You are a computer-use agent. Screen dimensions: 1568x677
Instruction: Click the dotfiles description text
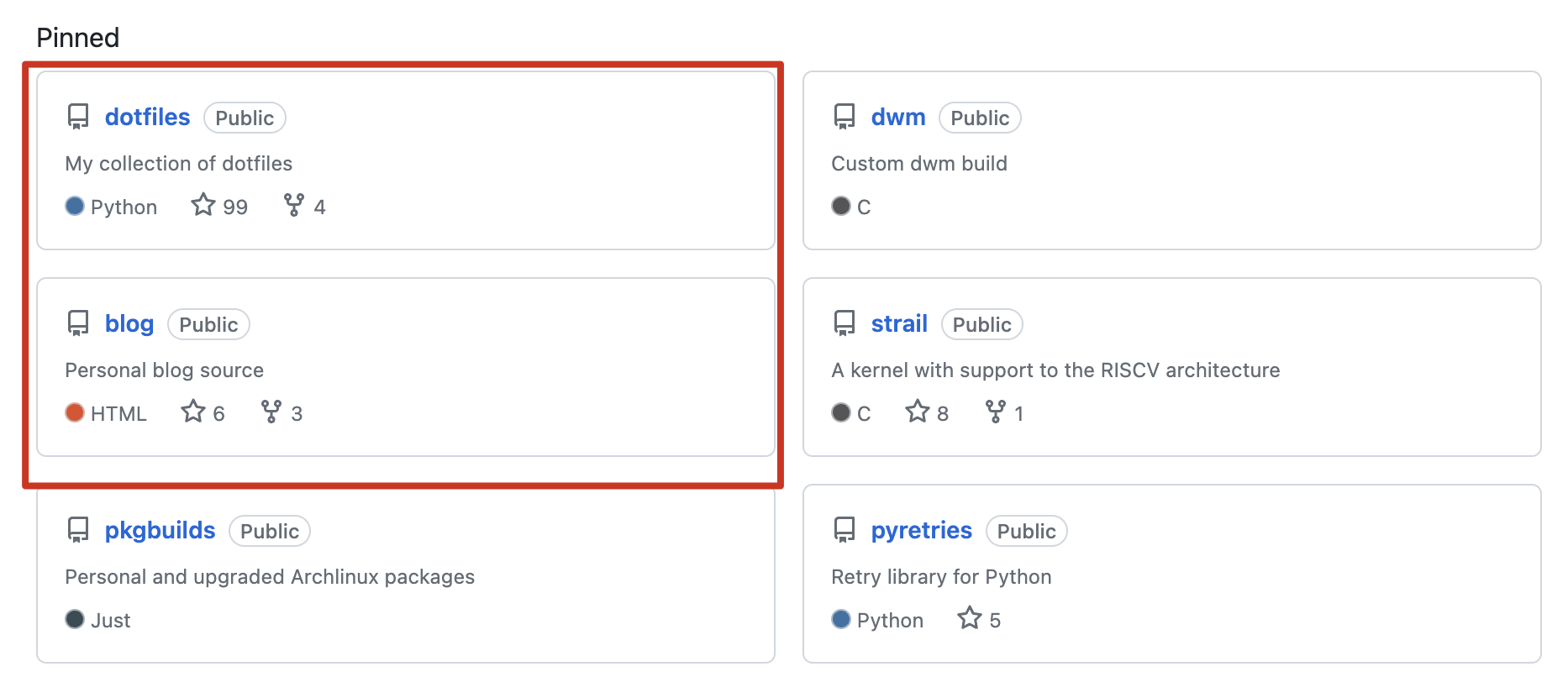[179, 164]
